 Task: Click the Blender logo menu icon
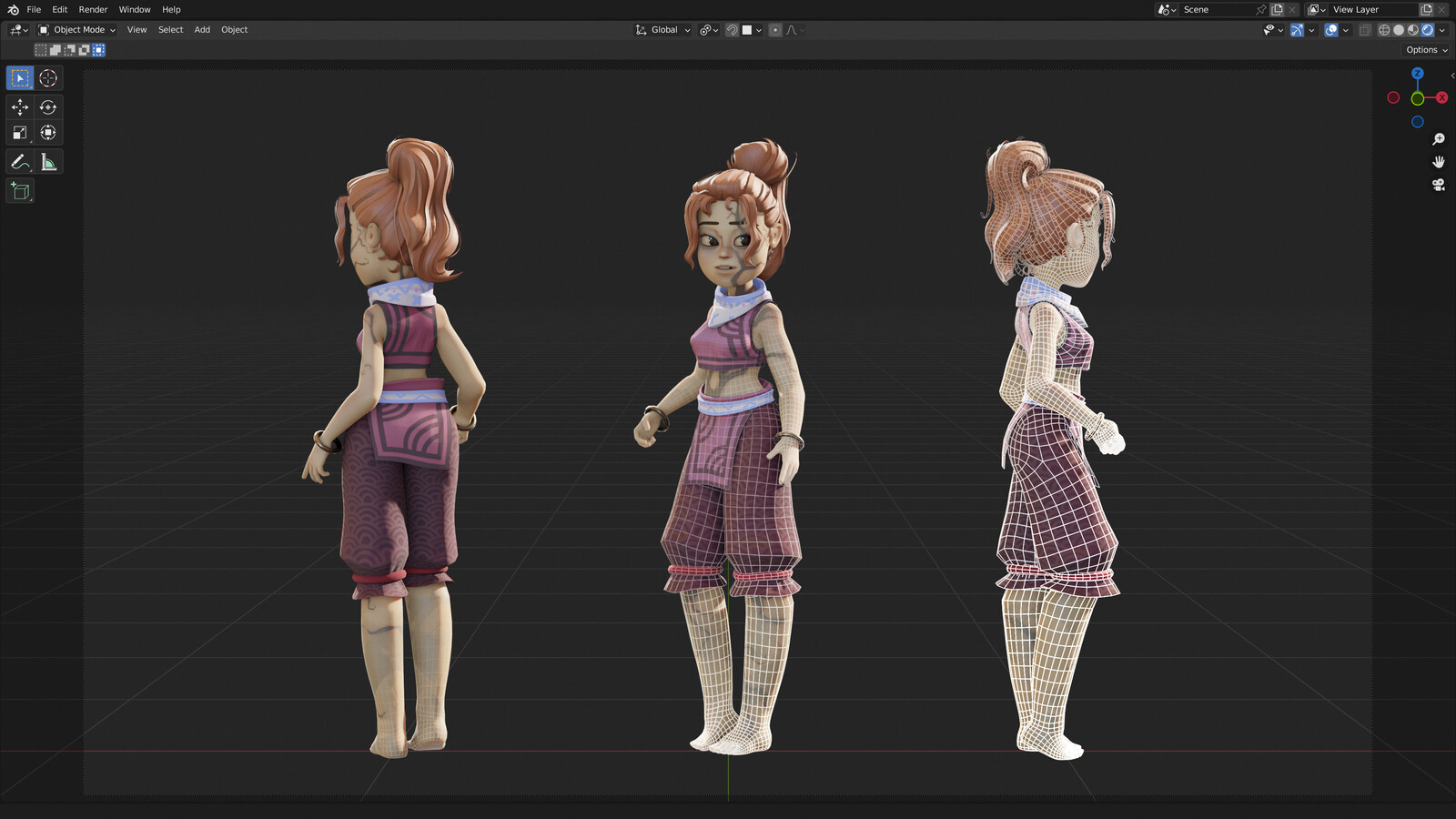pyautogui.click(x=13, y=9)
